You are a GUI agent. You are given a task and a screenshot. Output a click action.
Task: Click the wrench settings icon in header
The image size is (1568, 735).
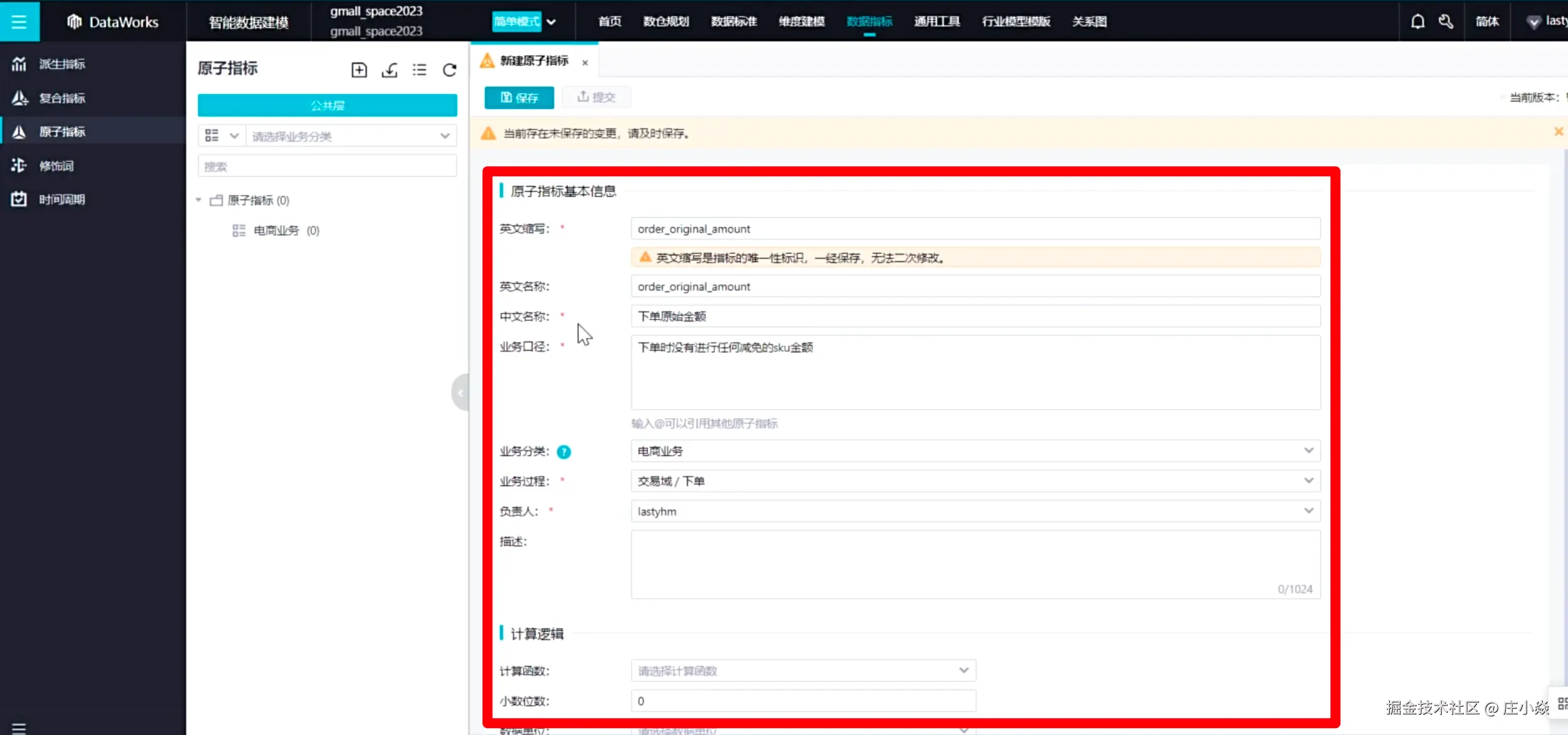[1446, 21]
